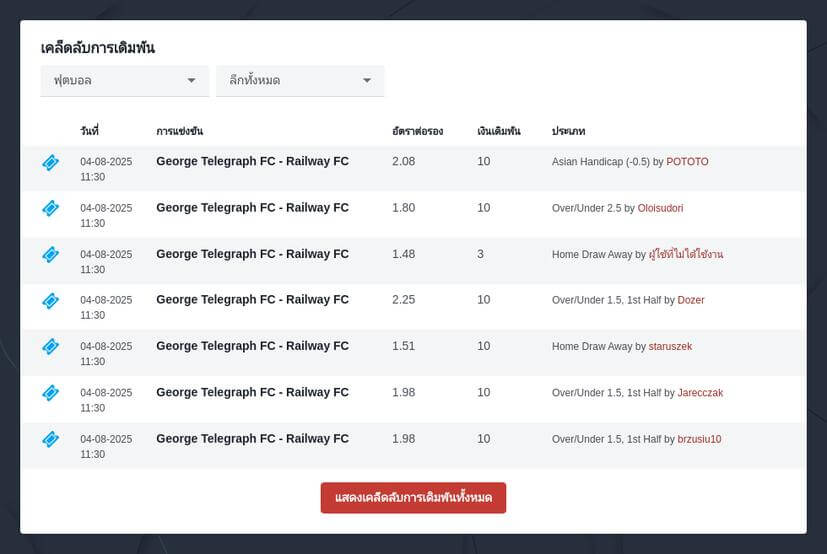Open the staruszek user link

[670, 346]
